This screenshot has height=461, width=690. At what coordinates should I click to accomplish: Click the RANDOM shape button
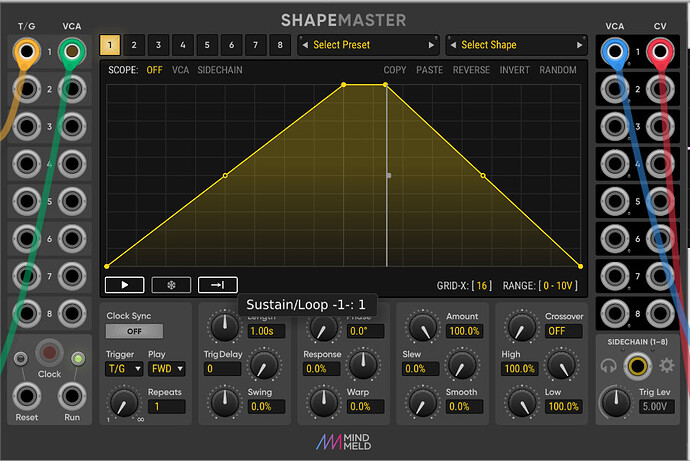(x=558, y=70)
